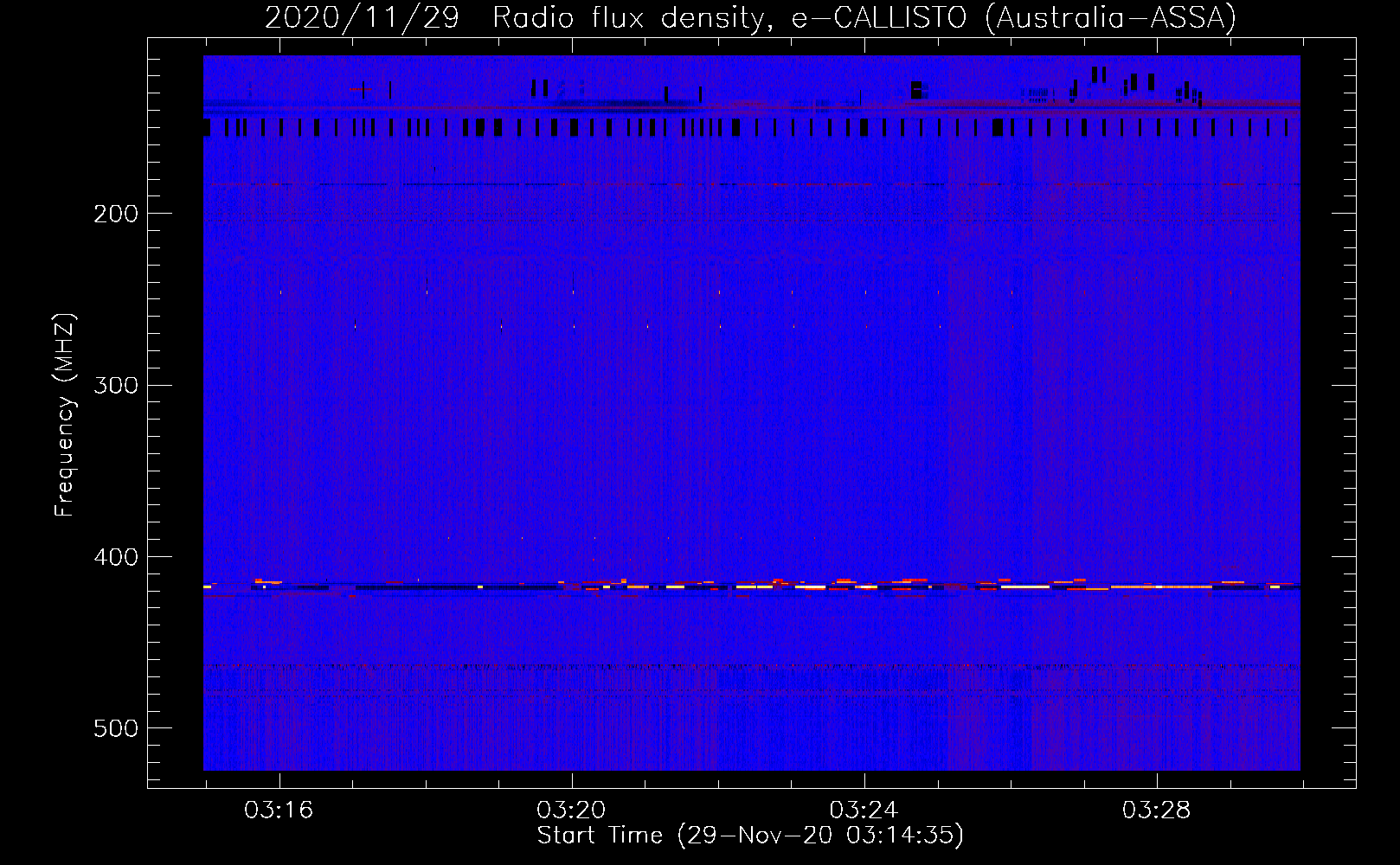Pick the 03:28 time tick label
The image size is (1400, 865).
1156,810
